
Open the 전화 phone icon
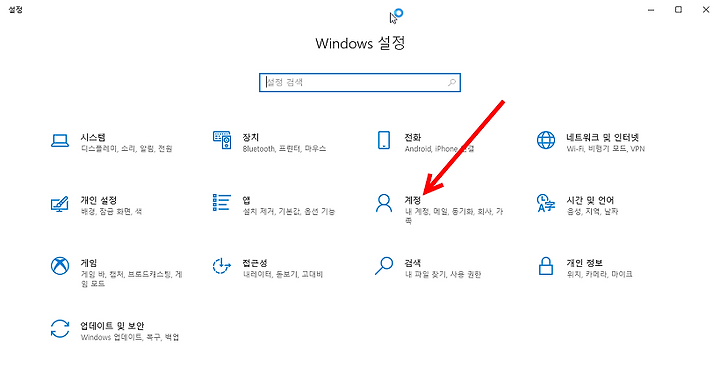coord(383,140)
